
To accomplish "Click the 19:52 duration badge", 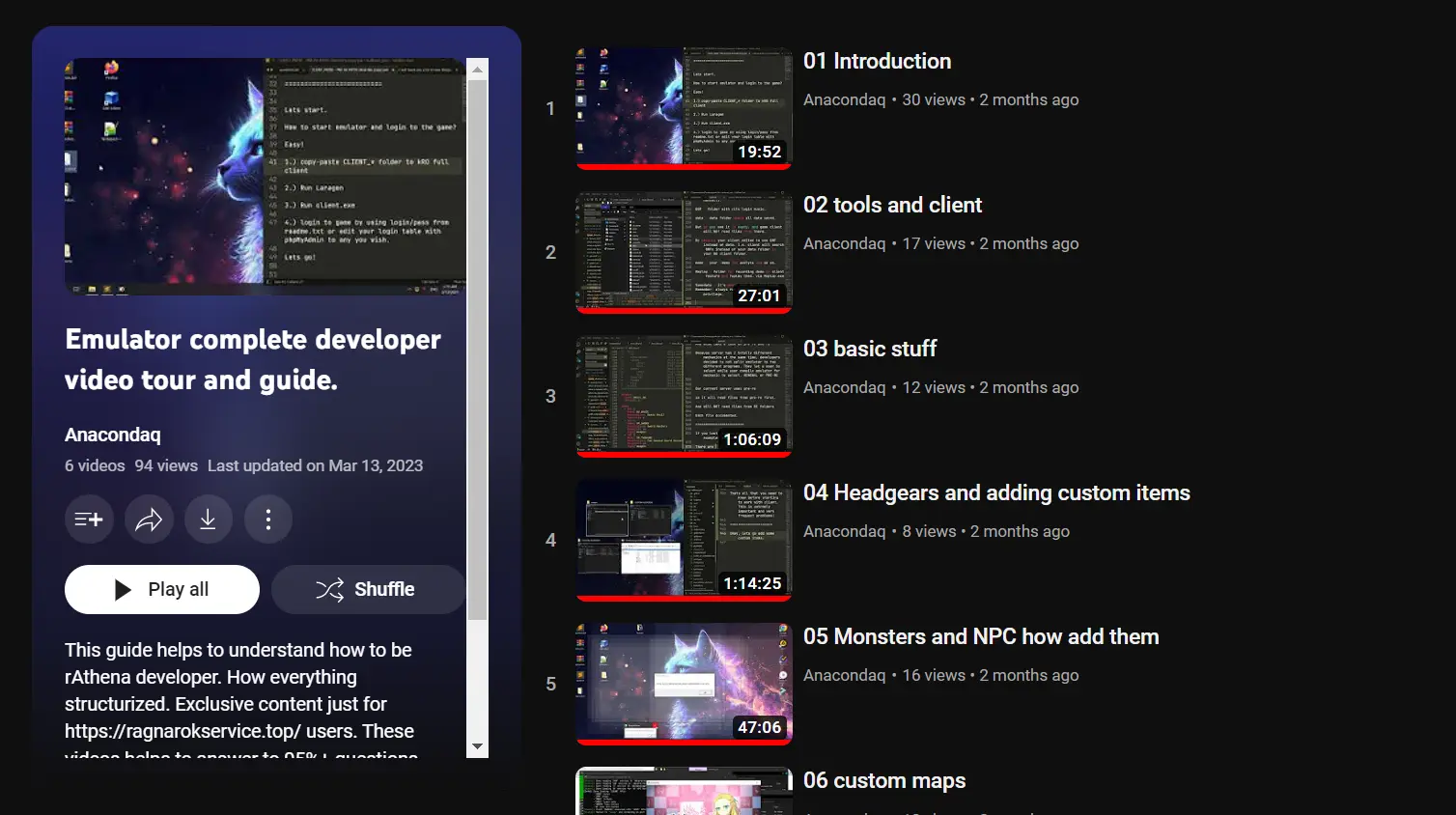I will point(759,152).
